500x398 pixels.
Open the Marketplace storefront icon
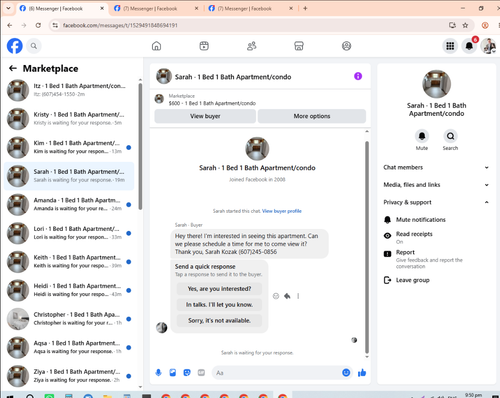coord(299,46)
